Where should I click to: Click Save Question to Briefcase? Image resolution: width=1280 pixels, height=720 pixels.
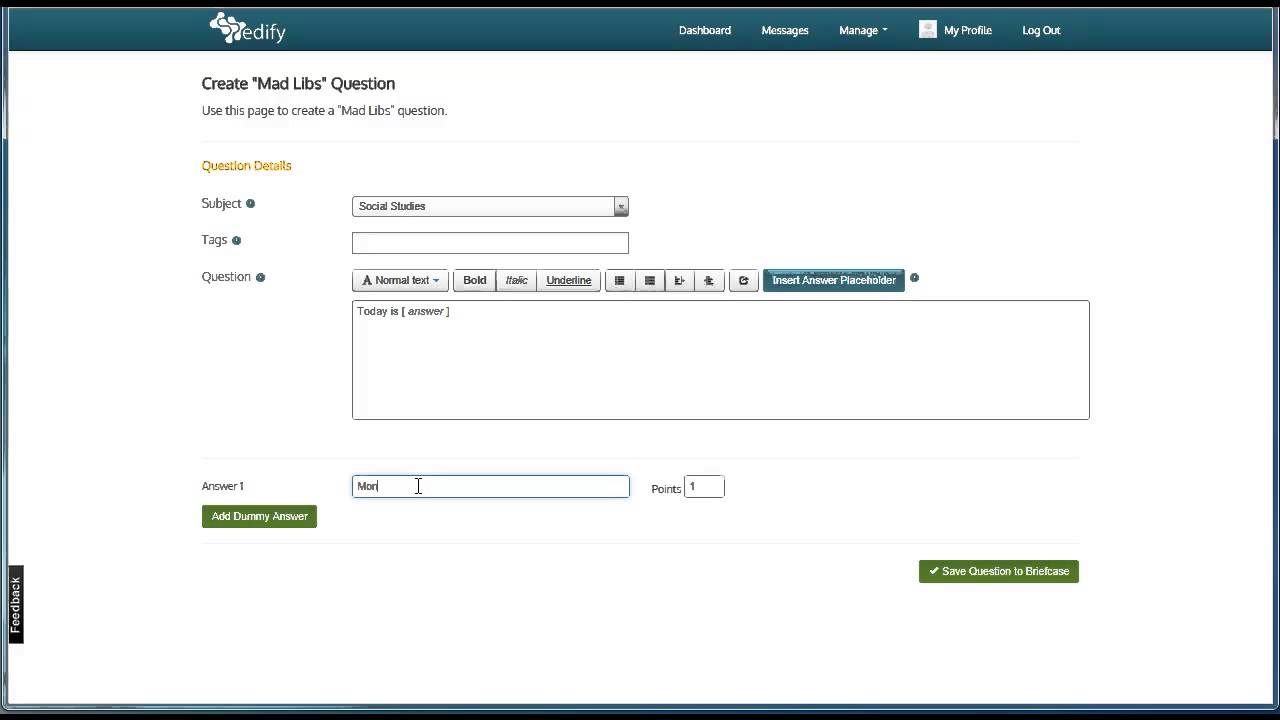coord(999,571)
